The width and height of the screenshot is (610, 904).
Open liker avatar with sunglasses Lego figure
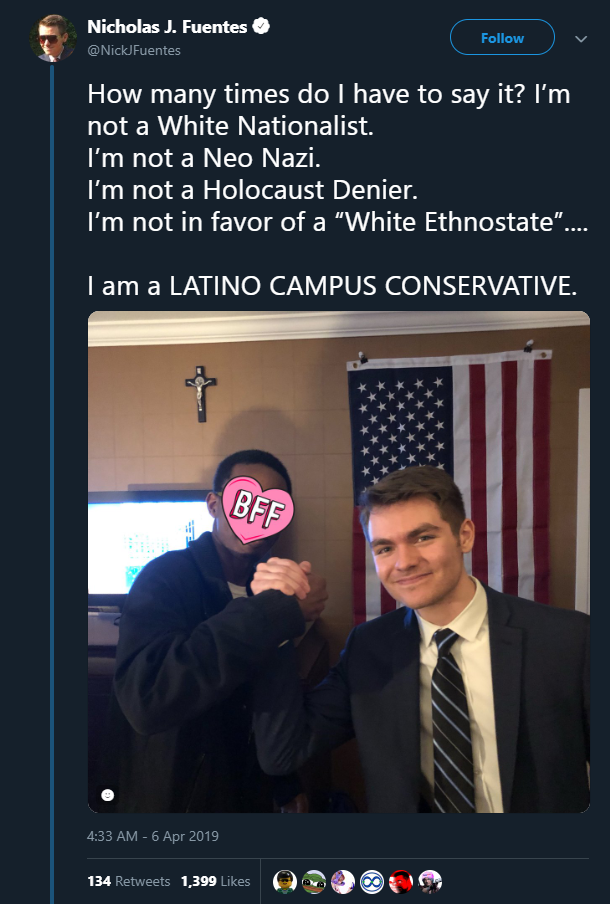tap(284, 882)
